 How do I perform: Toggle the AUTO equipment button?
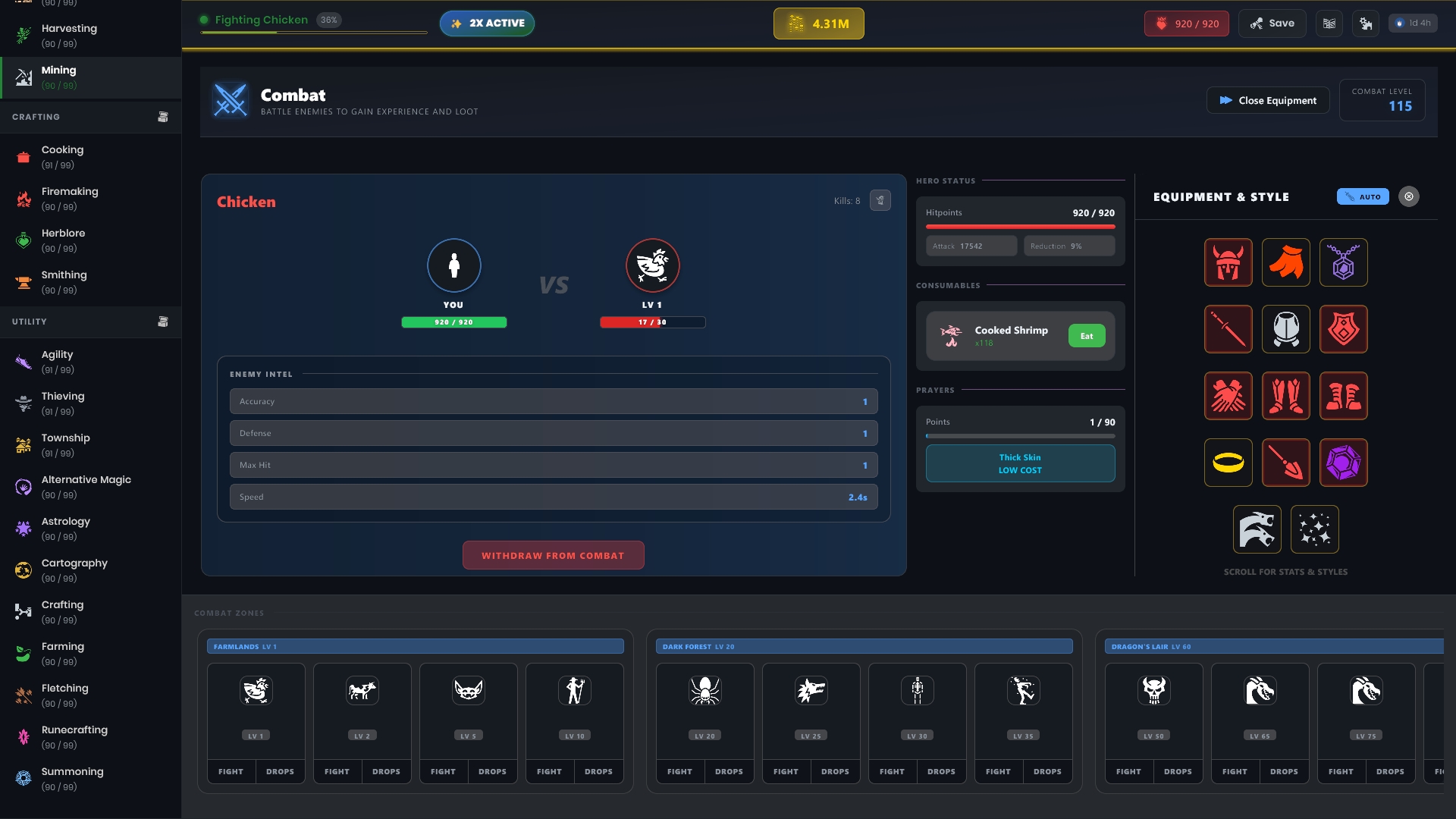point(1363,196)
